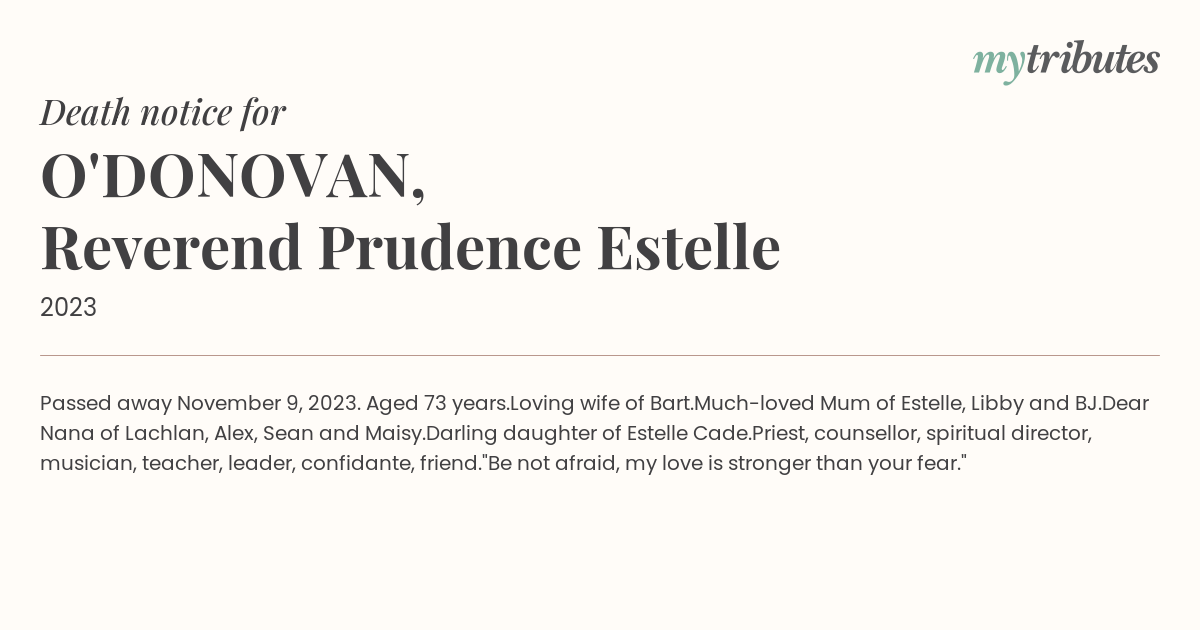Click 'Loving wife of Bart' text
Screen dimensions: 1200x630
(x=602, y=404)
